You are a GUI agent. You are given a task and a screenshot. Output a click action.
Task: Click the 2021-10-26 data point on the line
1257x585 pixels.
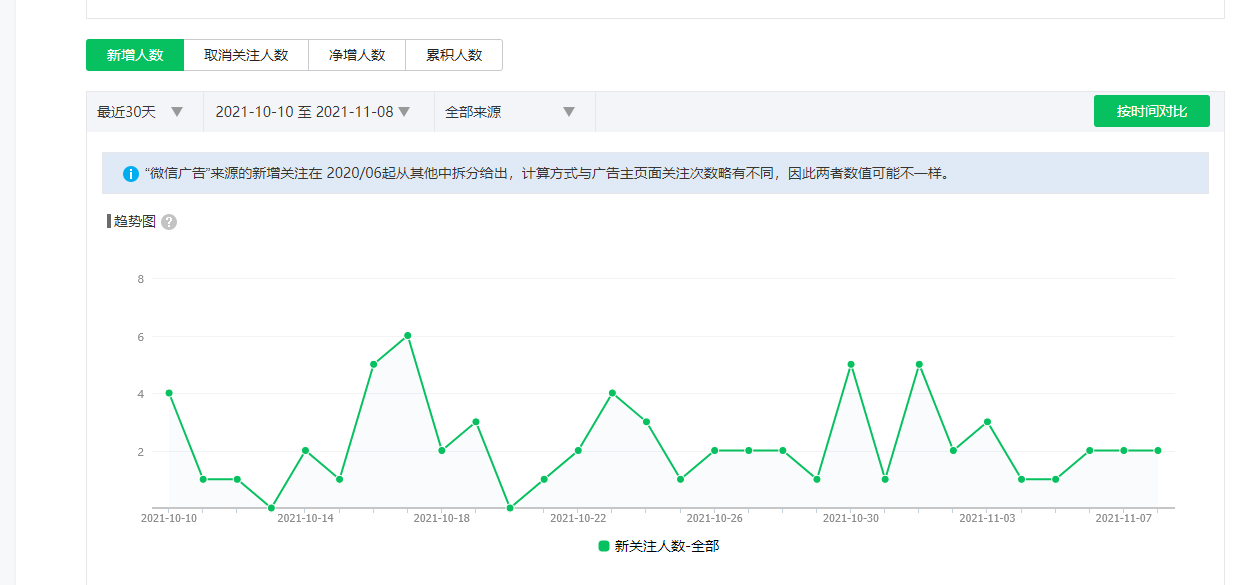tap(715, 450)
